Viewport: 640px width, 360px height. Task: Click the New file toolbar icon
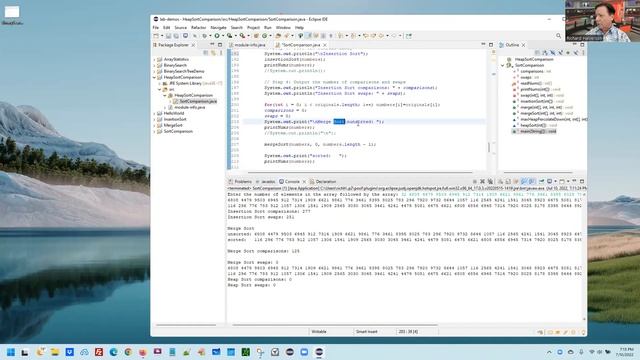(x=156, y=36)
